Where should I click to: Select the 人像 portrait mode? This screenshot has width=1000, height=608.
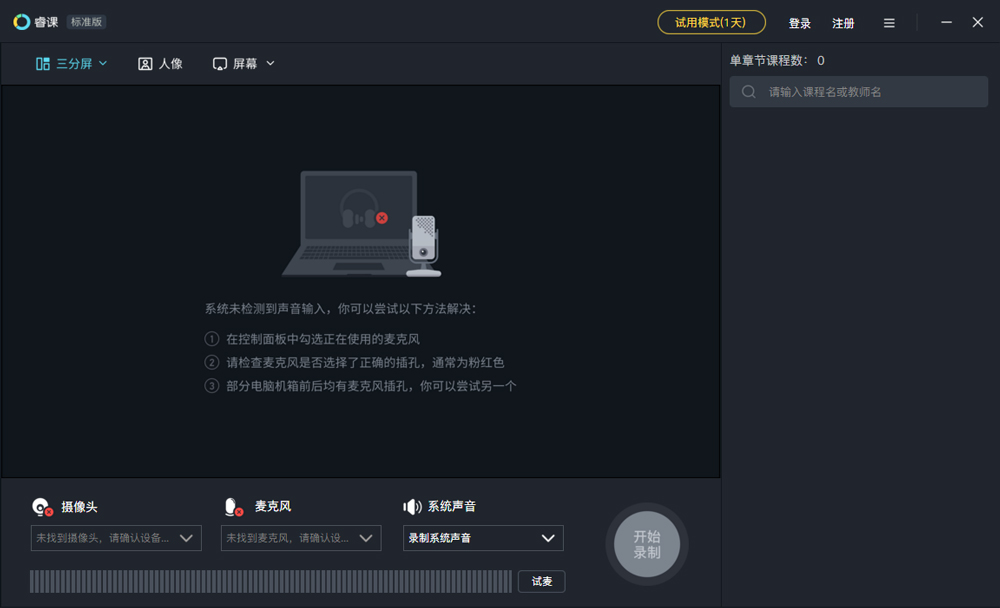(x=160, y=64)
